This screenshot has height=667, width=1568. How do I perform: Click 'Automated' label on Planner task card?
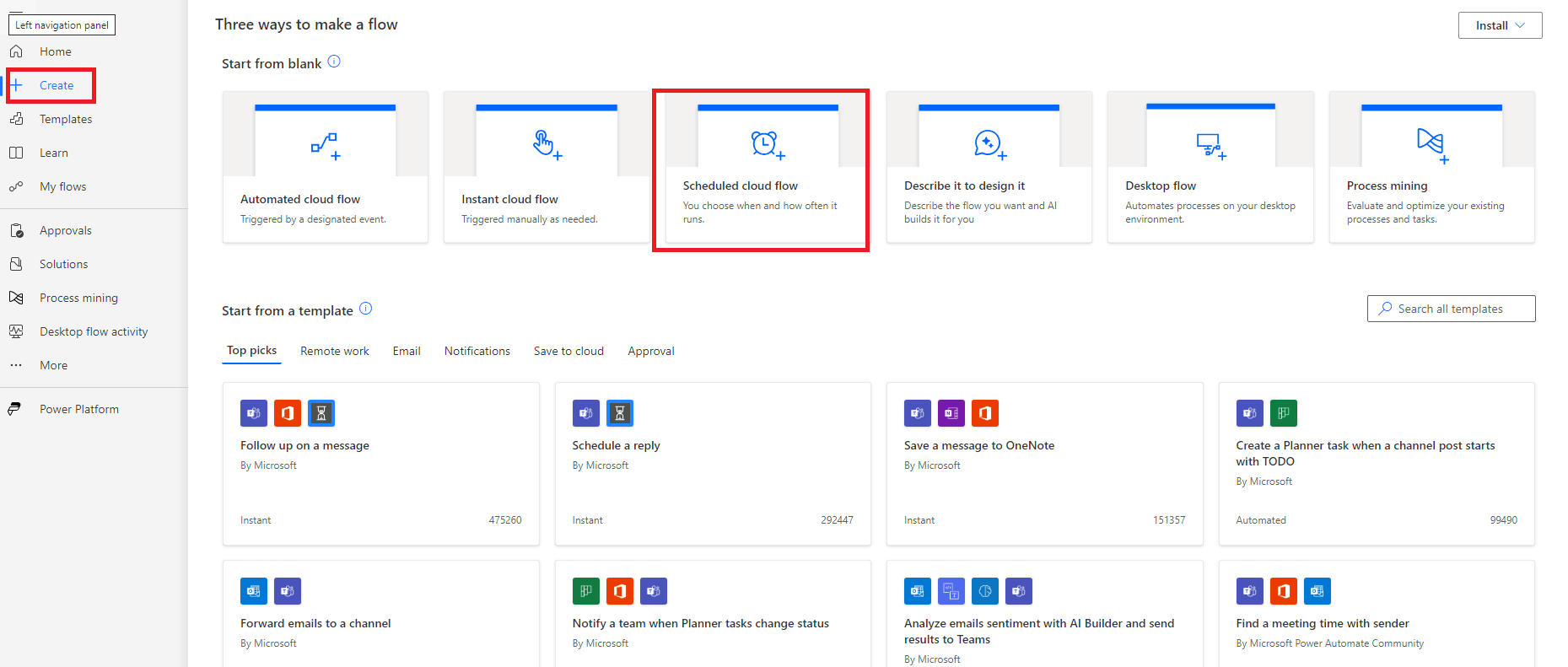[1261, 520]
